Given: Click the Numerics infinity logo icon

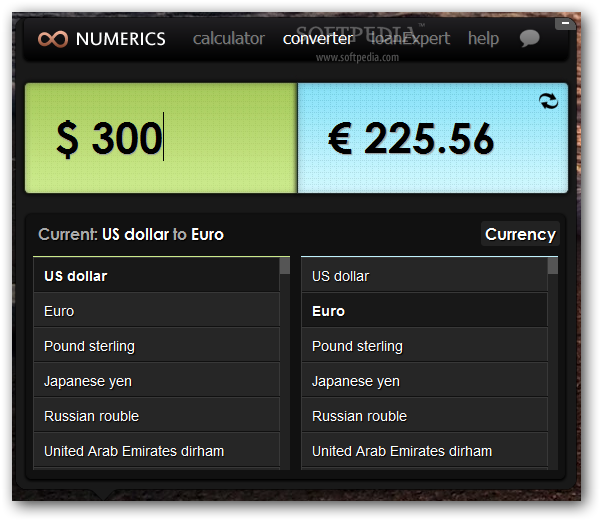Looking at the screenshot, I should (x=53, y=39).
